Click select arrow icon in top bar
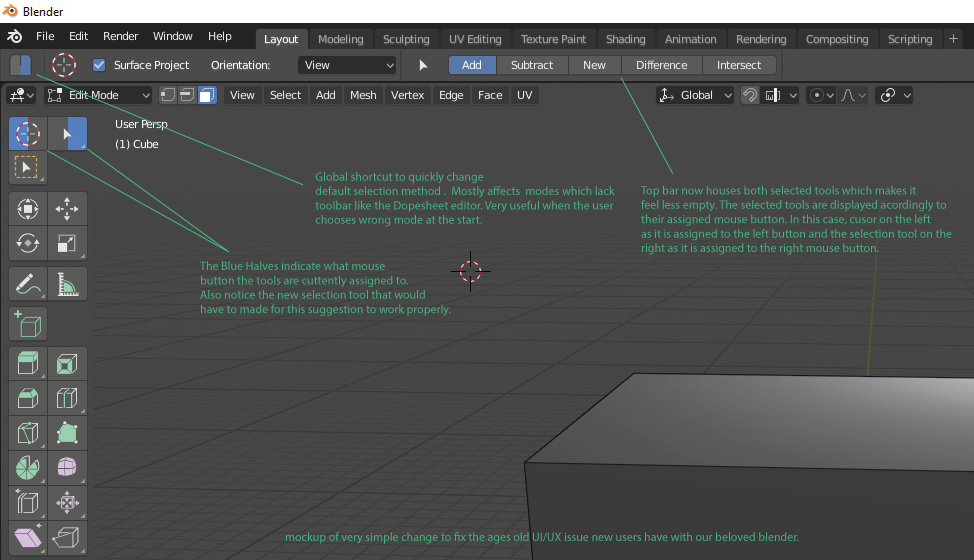The image size is (974, 560). (423, 65)
